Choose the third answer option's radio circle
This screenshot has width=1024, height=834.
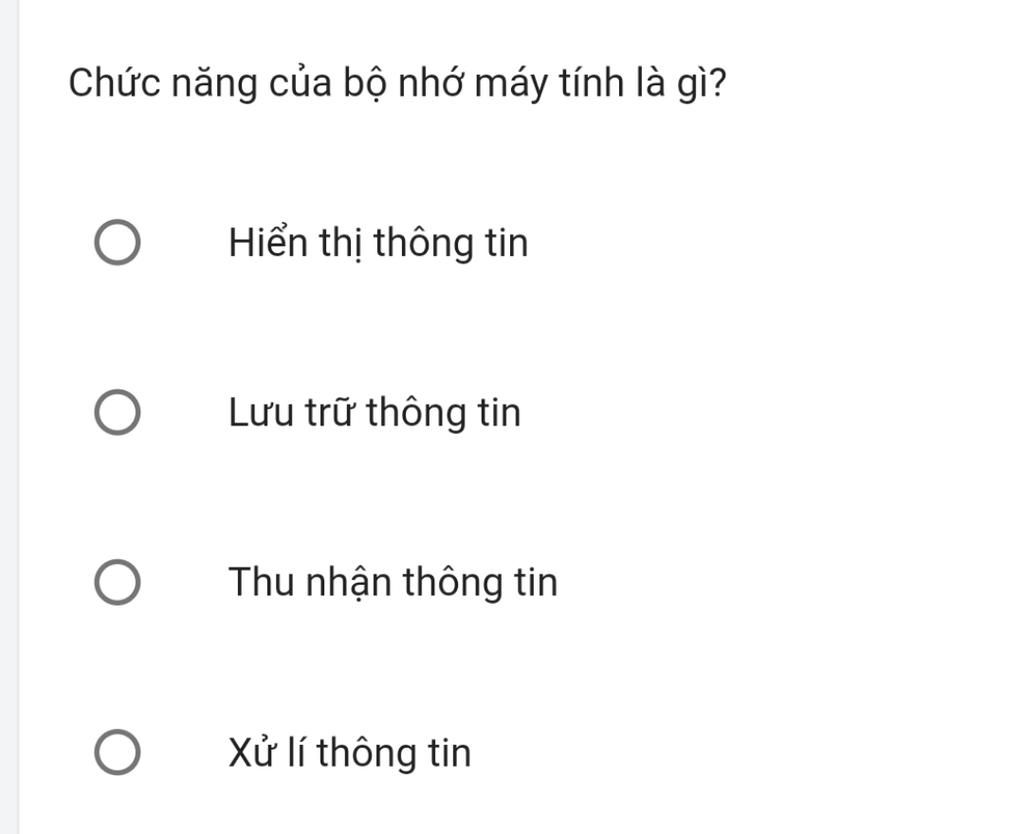(118, 582)
